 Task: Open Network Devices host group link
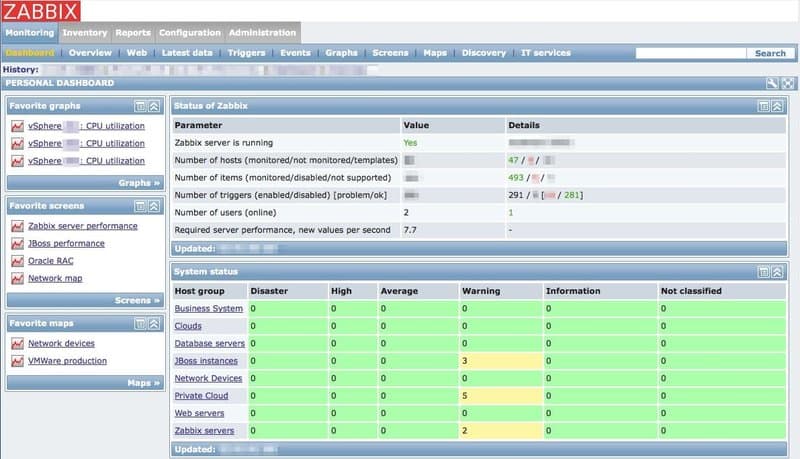pos(208,378)
